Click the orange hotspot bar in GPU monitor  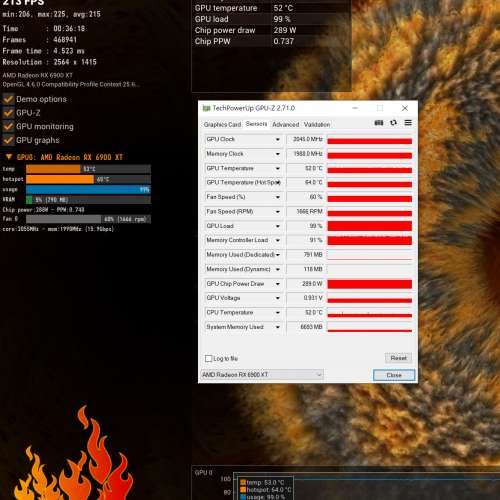pyautogui.click(x=60, y=179)
